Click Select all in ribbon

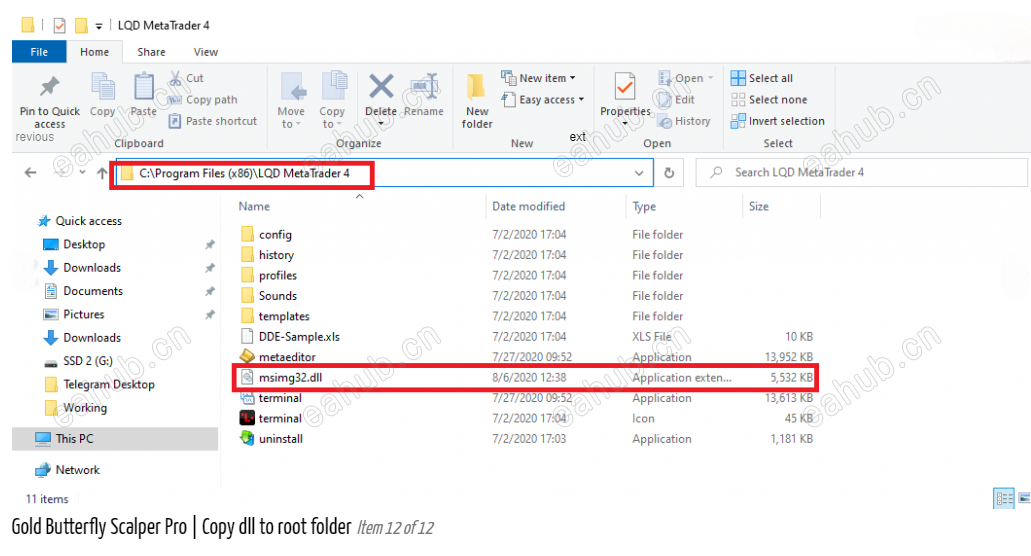(762, 78)
